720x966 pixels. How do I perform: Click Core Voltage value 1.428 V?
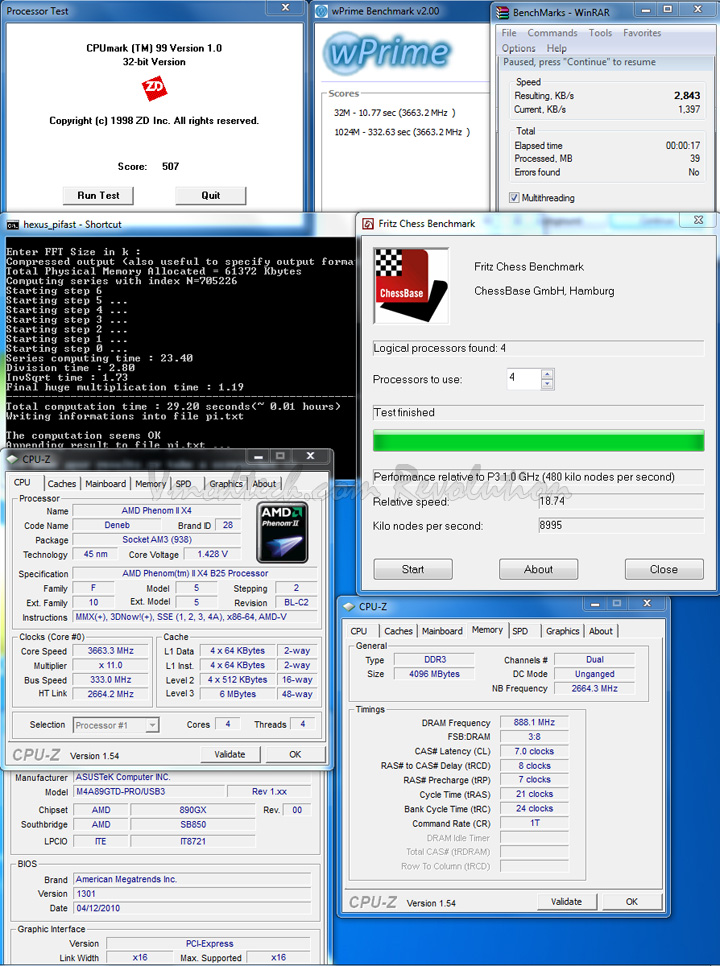click(x=212, y=554)
